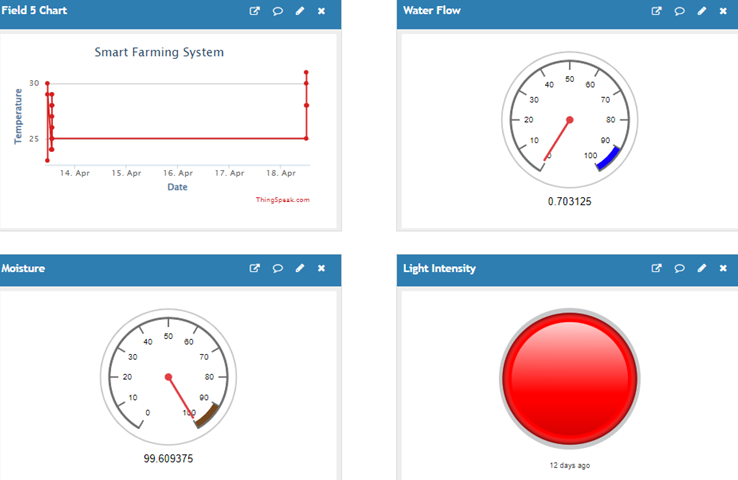Edit the Moisture gauge widget

tap(300, 268)
